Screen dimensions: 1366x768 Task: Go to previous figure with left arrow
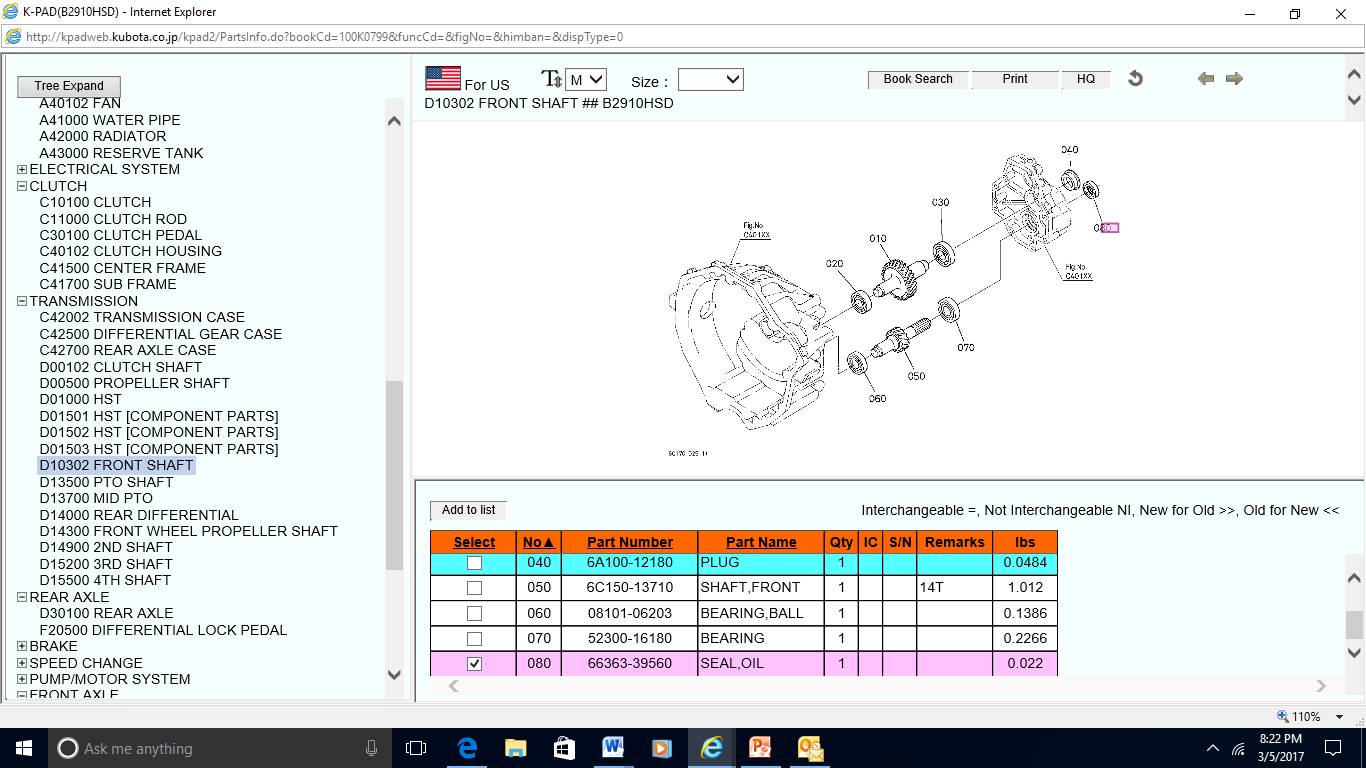click(x=1206, y=79)
